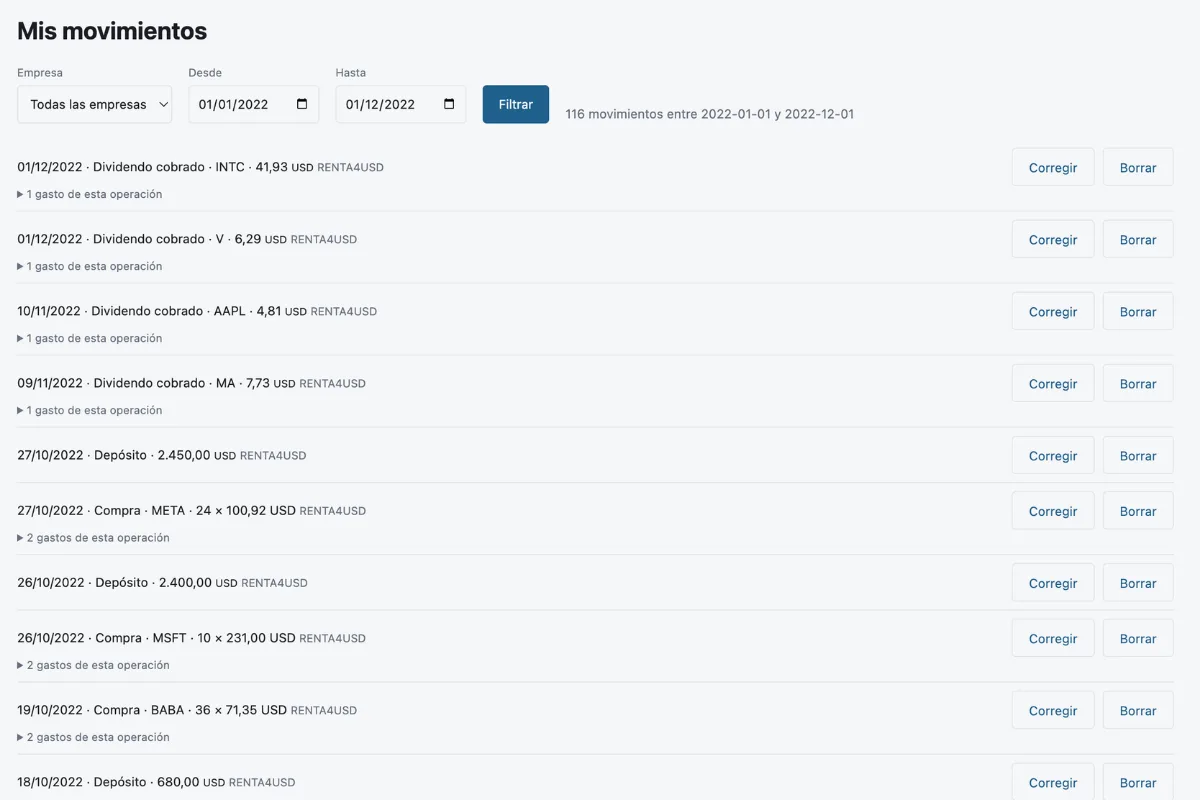Corregir the MSFT purchase movement
Viewport: 1200px width, 800px height.
(1053, 639)
